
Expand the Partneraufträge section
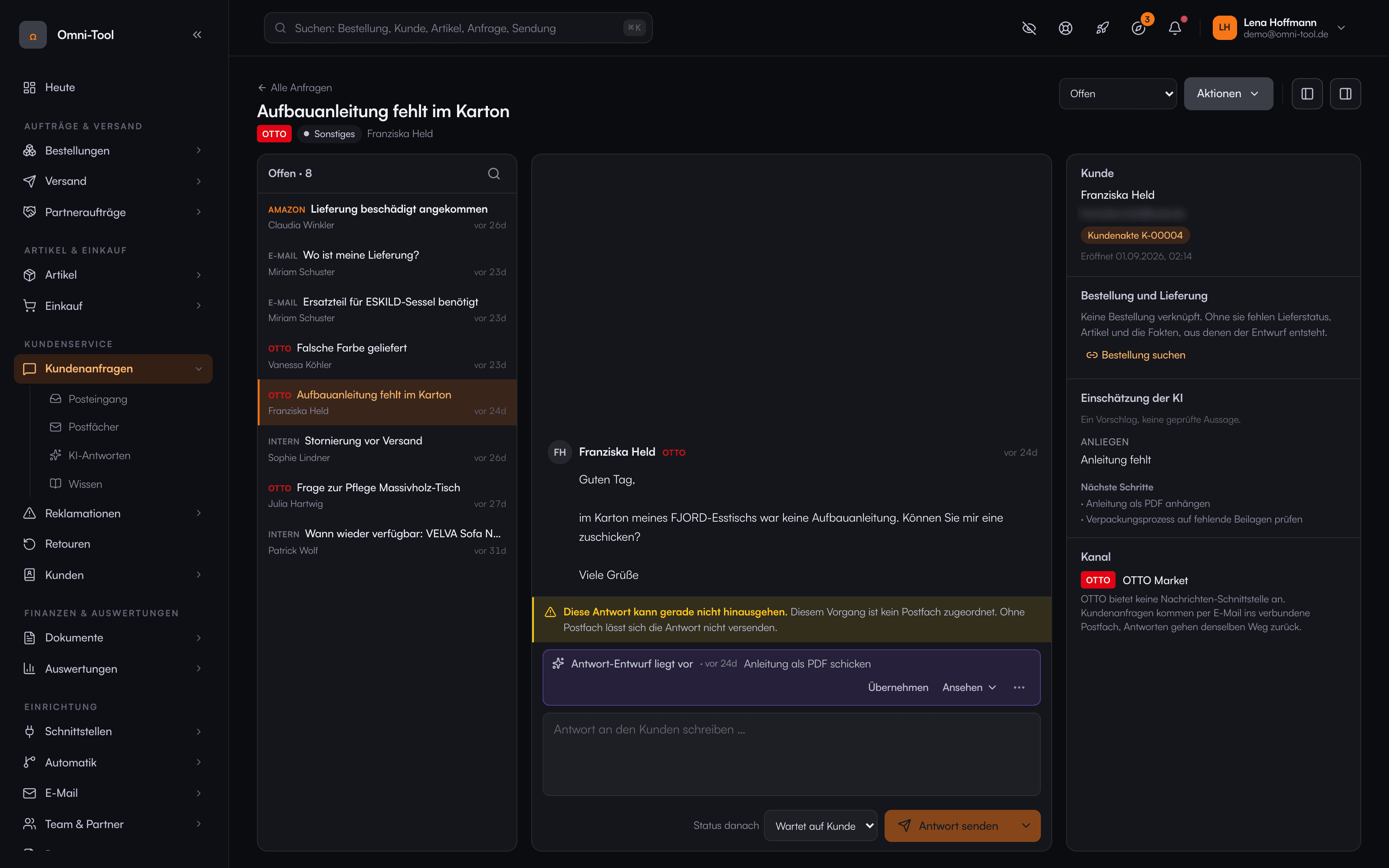(x=114, y=212)
